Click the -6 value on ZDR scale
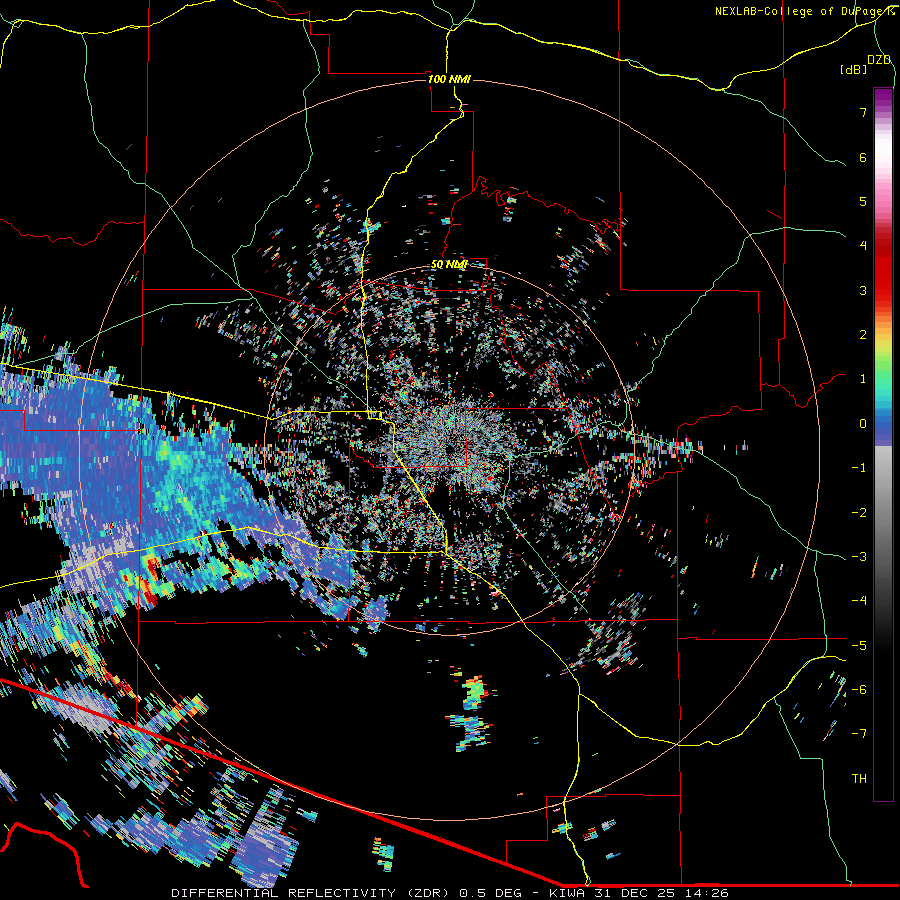 [x=859, y=690]
